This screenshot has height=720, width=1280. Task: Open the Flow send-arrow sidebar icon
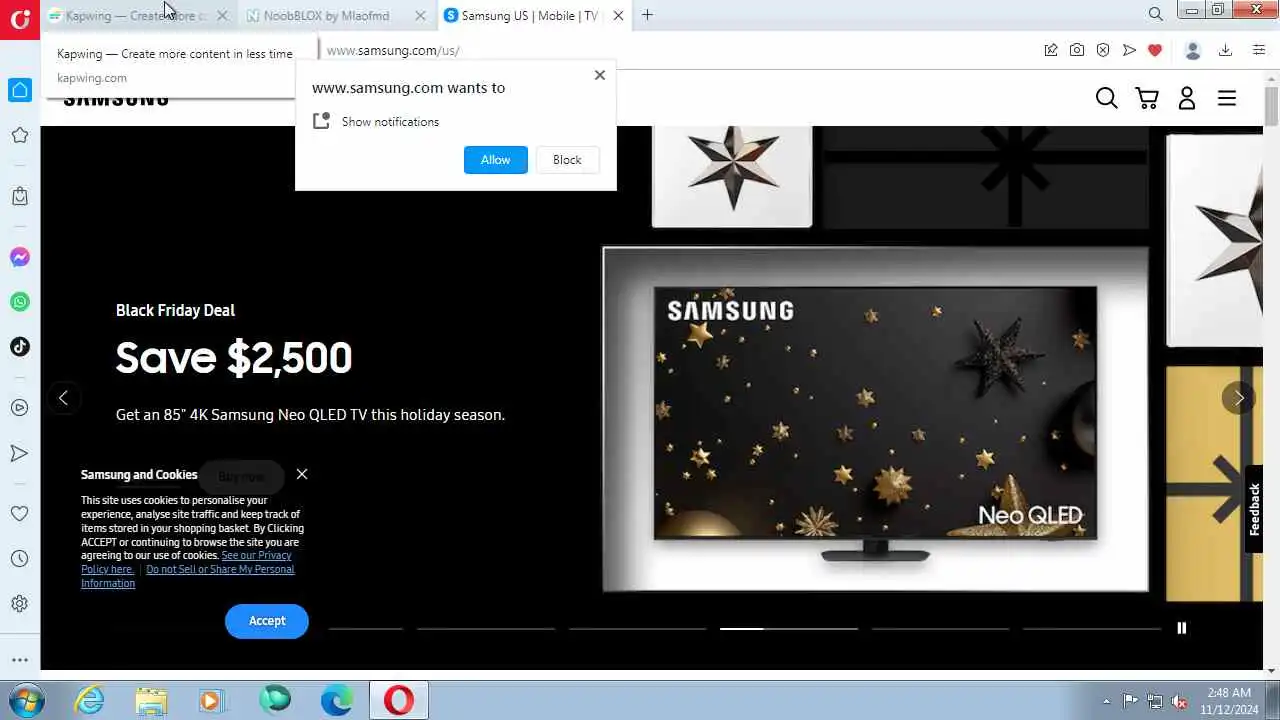(19, 453)
